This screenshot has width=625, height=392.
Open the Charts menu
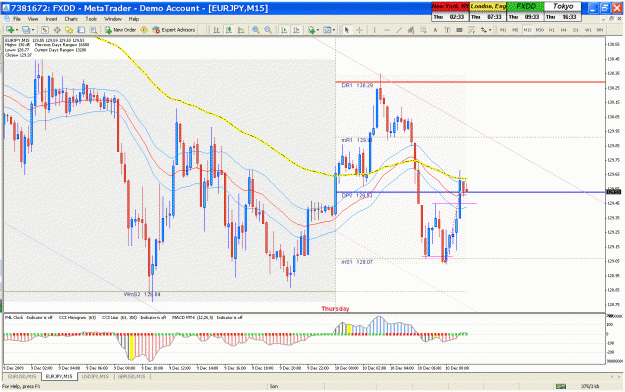pyautogui.click(x=71, y=19)
